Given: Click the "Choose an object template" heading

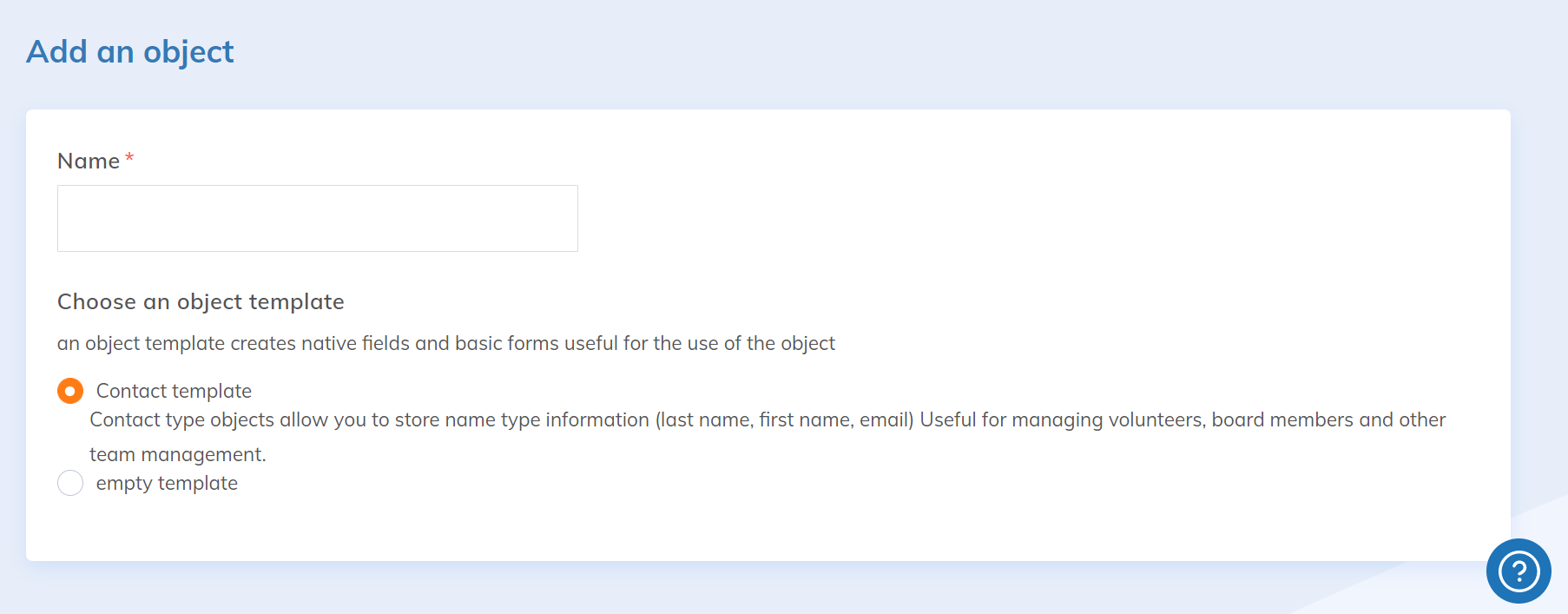Looking at the screenshot, I should 201,301.
